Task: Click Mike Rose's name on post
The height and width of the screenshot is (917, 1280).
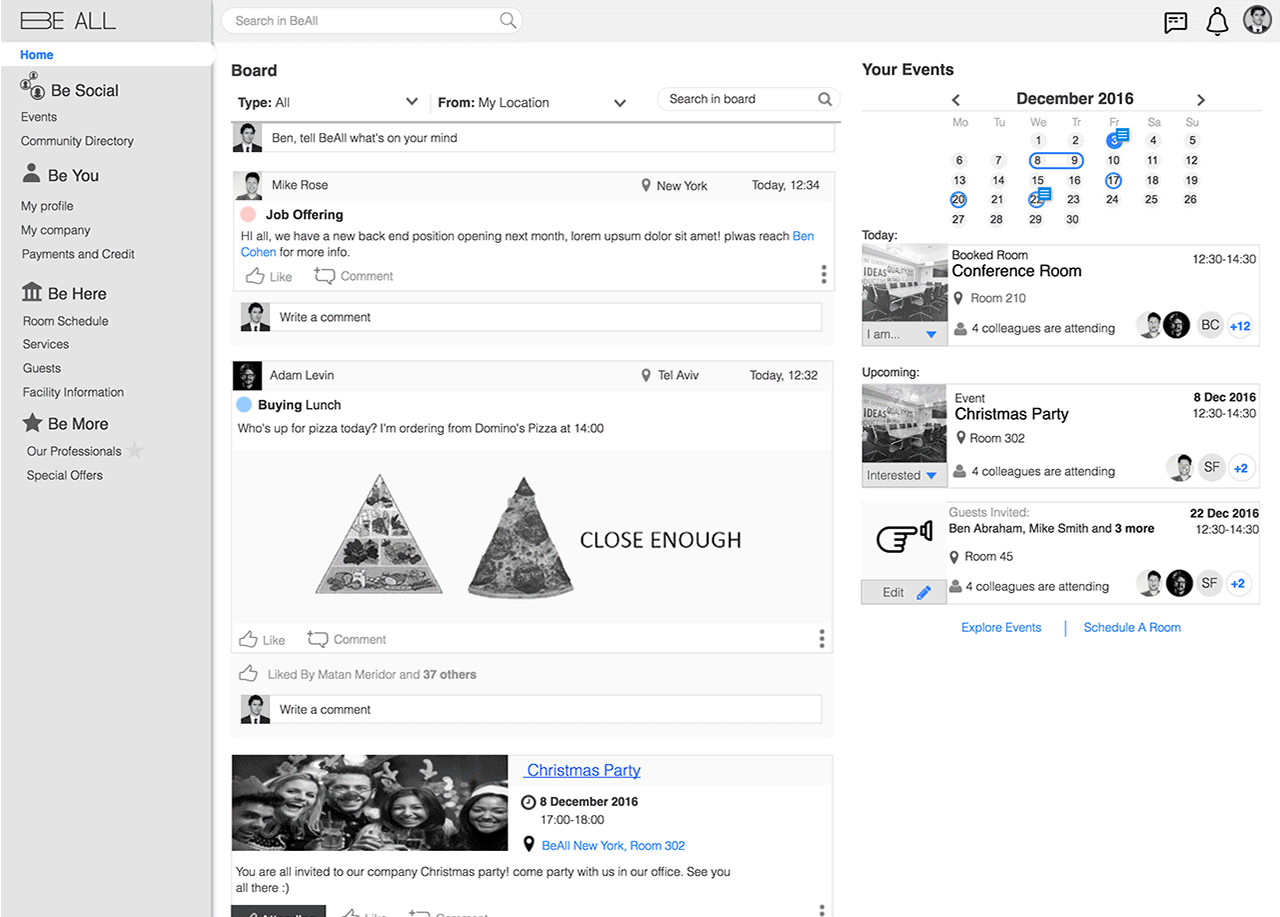Action: tap(300, 185)
